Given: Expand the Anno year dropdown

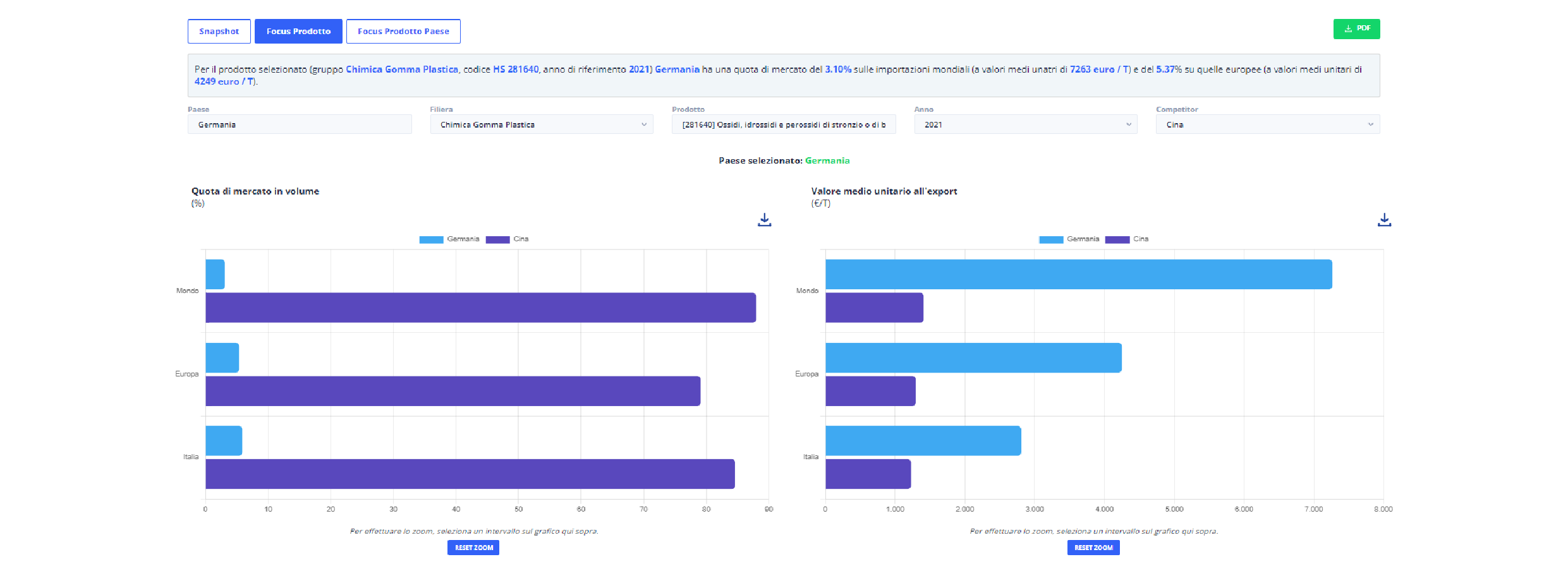Looking at the screenshot, I should point(1025,124).
